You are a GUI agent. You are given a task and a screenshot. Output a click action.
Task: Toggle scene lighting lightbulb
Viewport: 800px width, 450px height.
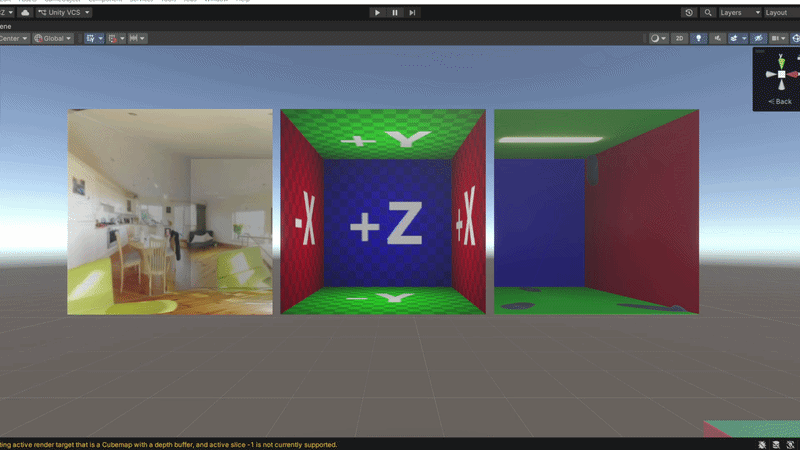(698, 38)
